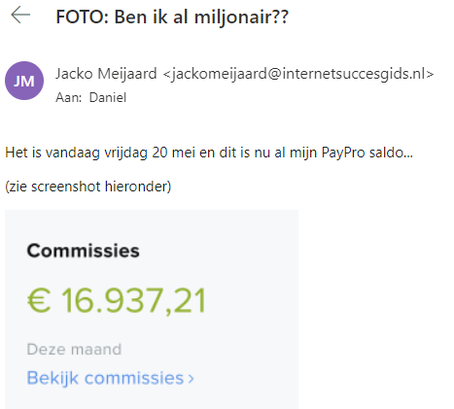Go back using the left arrow icon
454x409 pixels.
21,15
